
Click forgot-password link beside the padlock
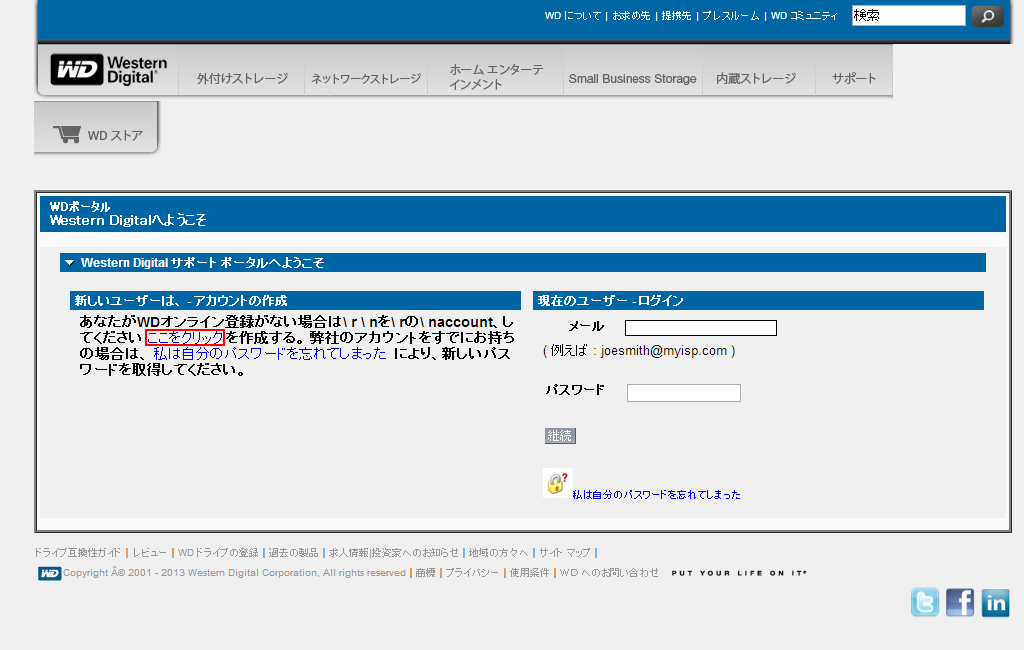(x=656, y=495)
